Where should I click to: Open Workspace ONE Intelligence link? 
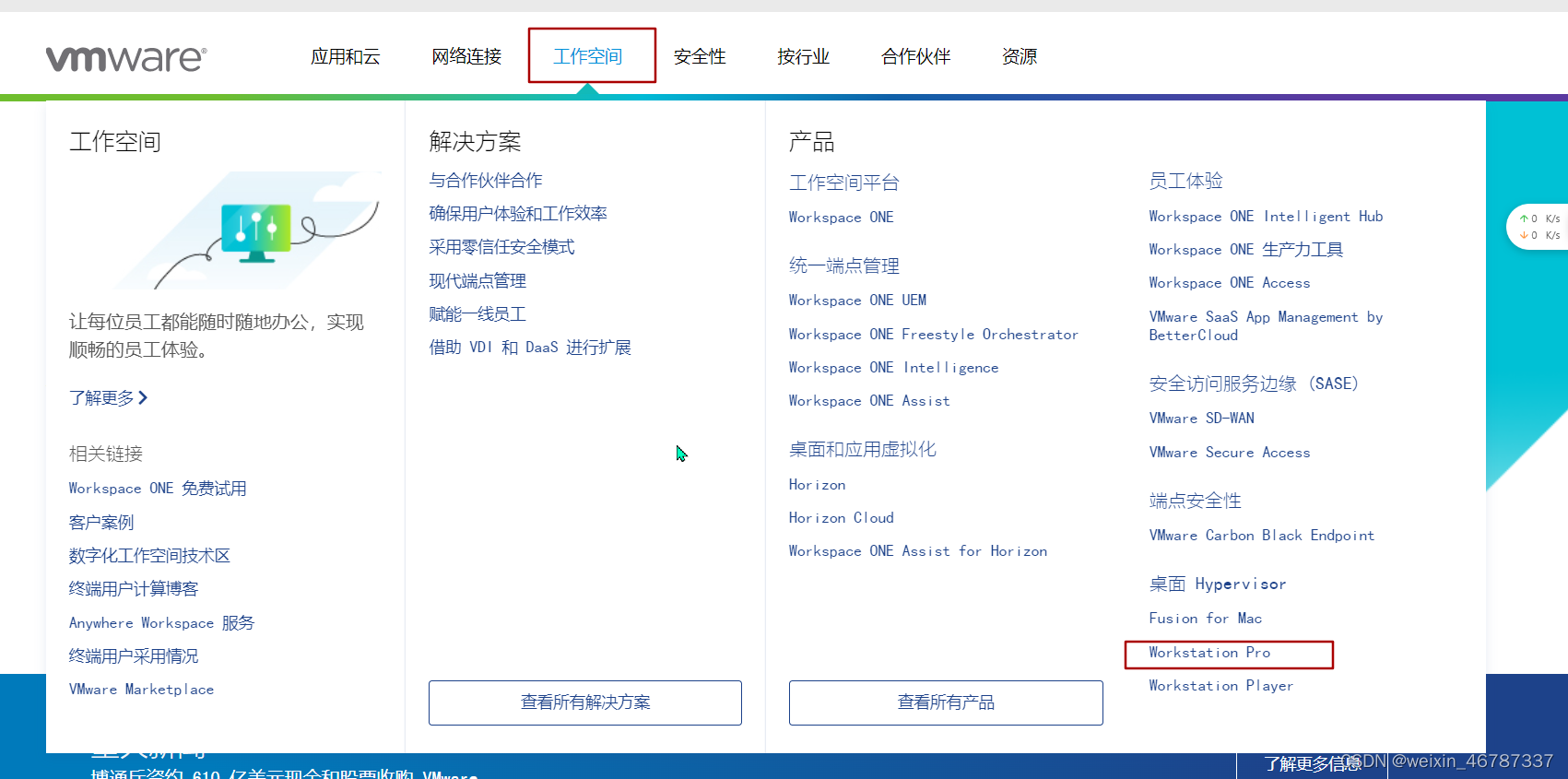click(x=894, y=368)
